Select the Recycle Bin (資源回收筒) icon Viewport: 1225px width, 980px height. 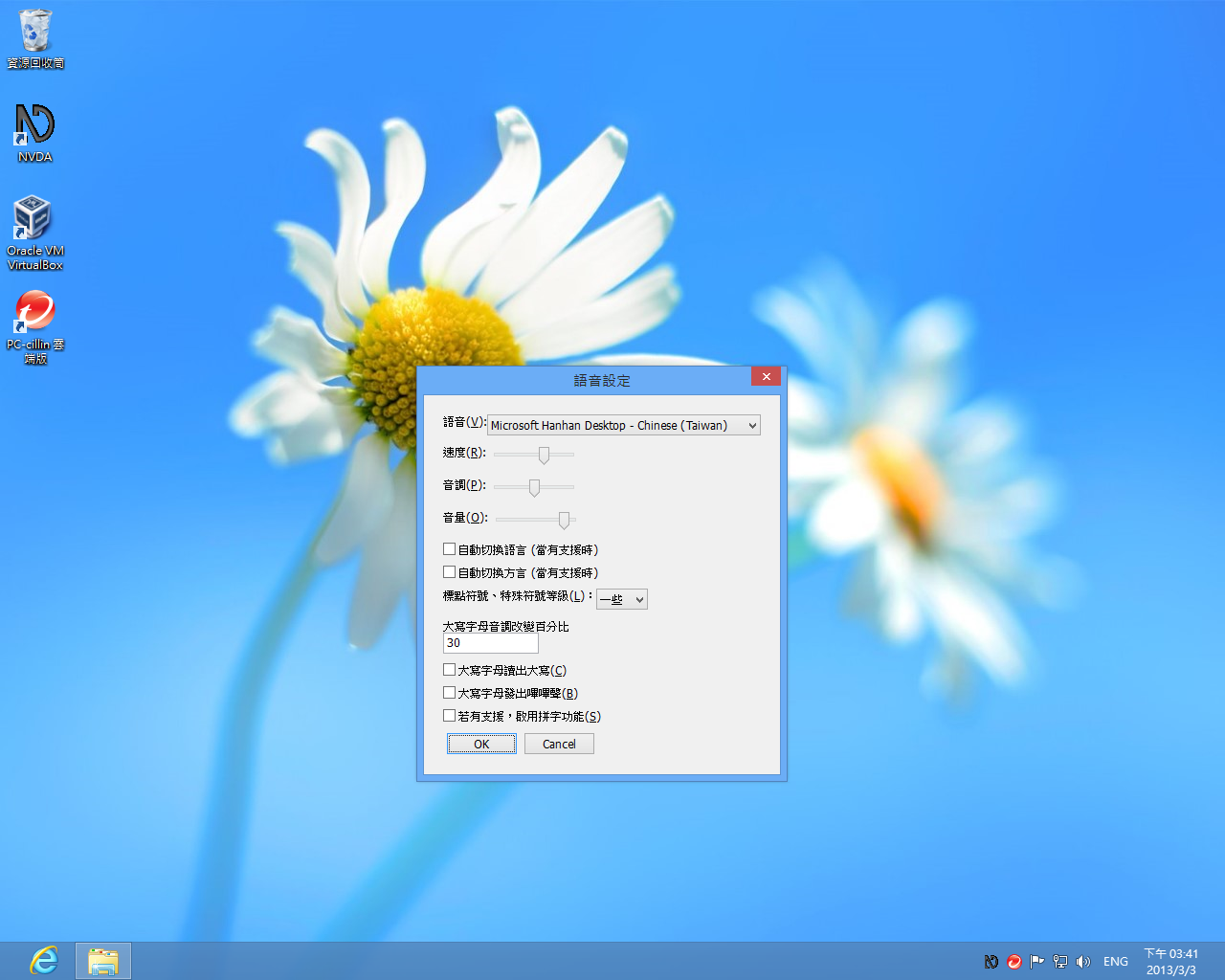(x=34, y=32)
